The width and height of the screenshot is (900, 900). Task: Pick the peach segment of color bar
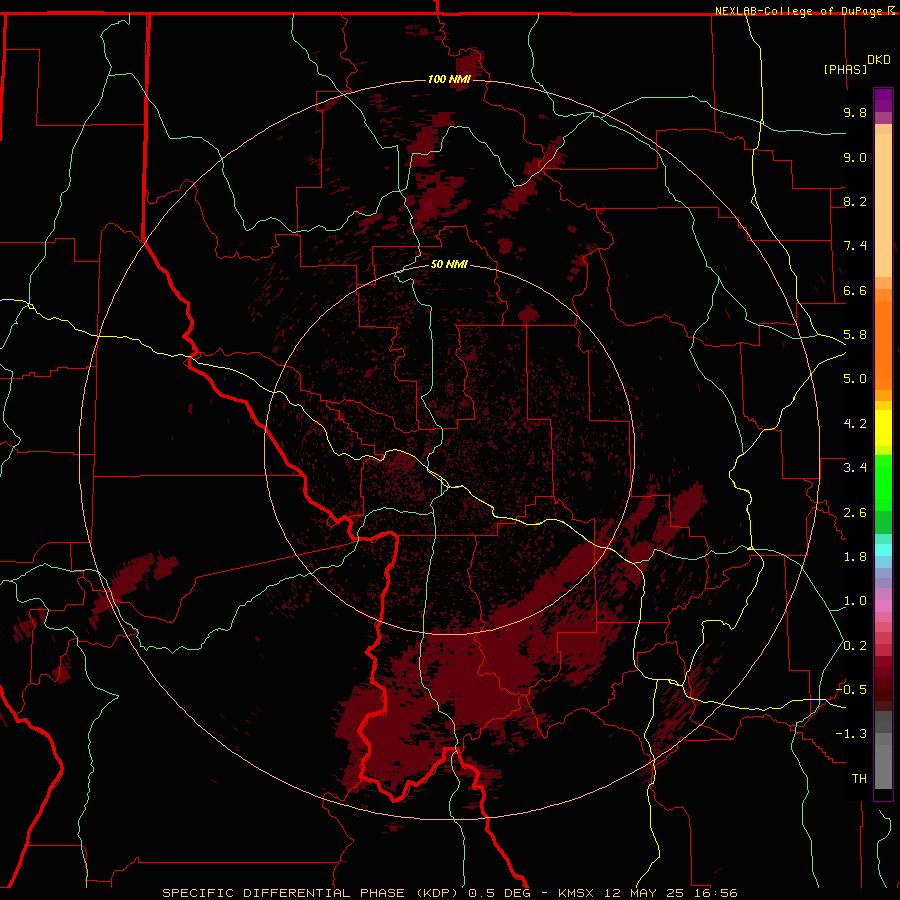(x=883, y=201)
